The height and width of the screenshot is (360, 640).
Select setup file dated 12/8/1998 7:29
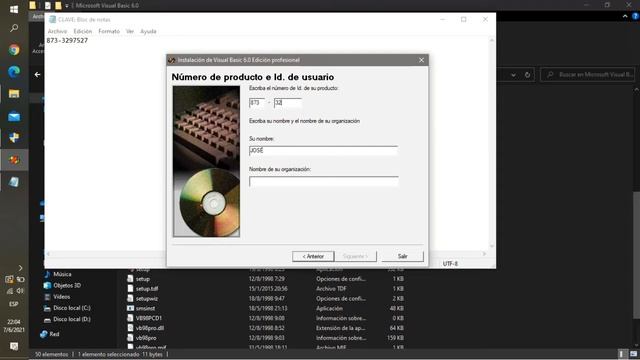(265, 279)
